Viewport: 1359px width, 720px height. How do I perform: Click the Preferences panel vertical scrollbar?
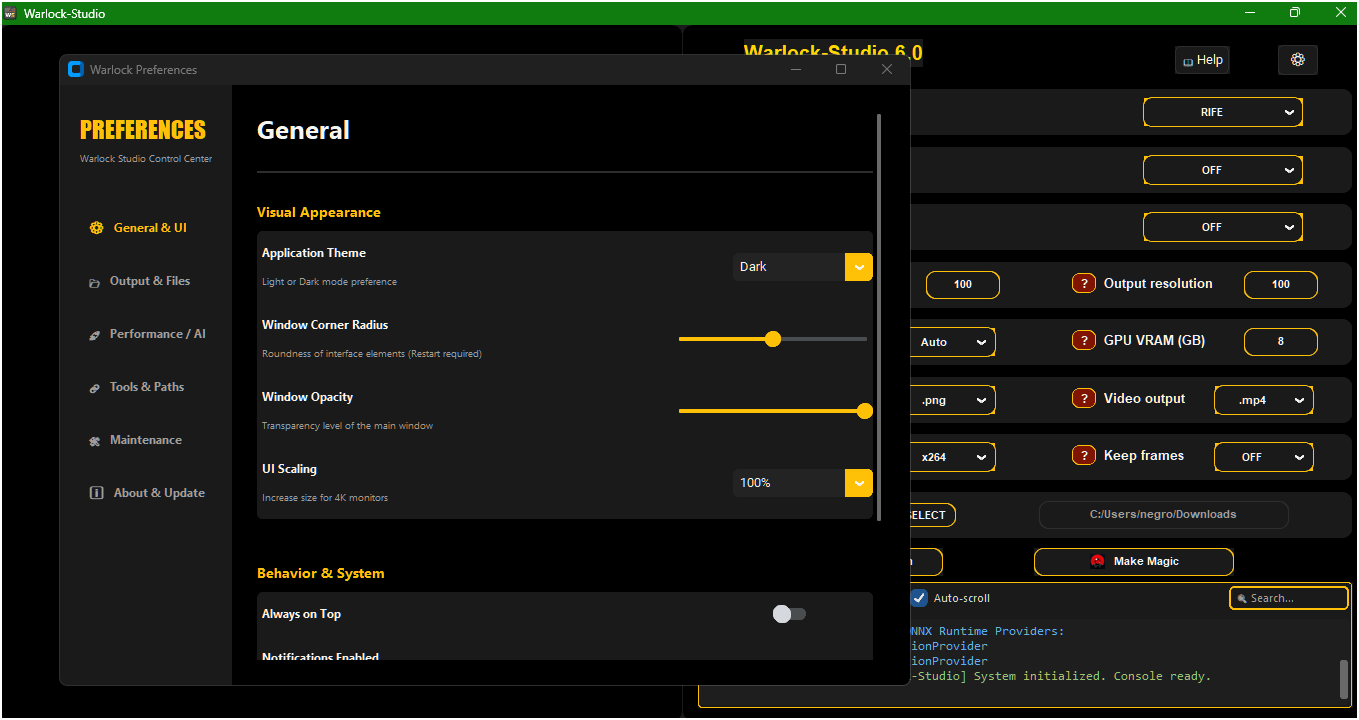[x=879, y=316]
